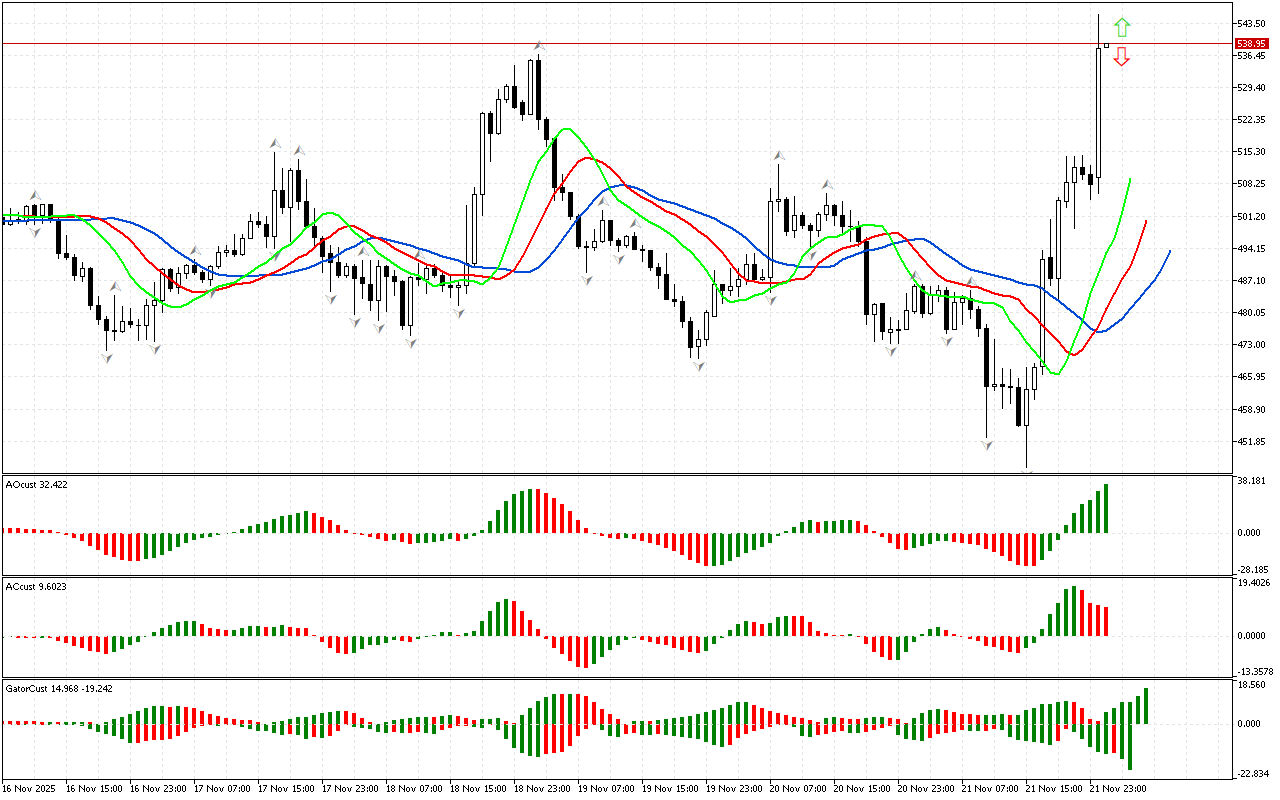Click the red down arrow beside the latest candle

(1122, 57)
